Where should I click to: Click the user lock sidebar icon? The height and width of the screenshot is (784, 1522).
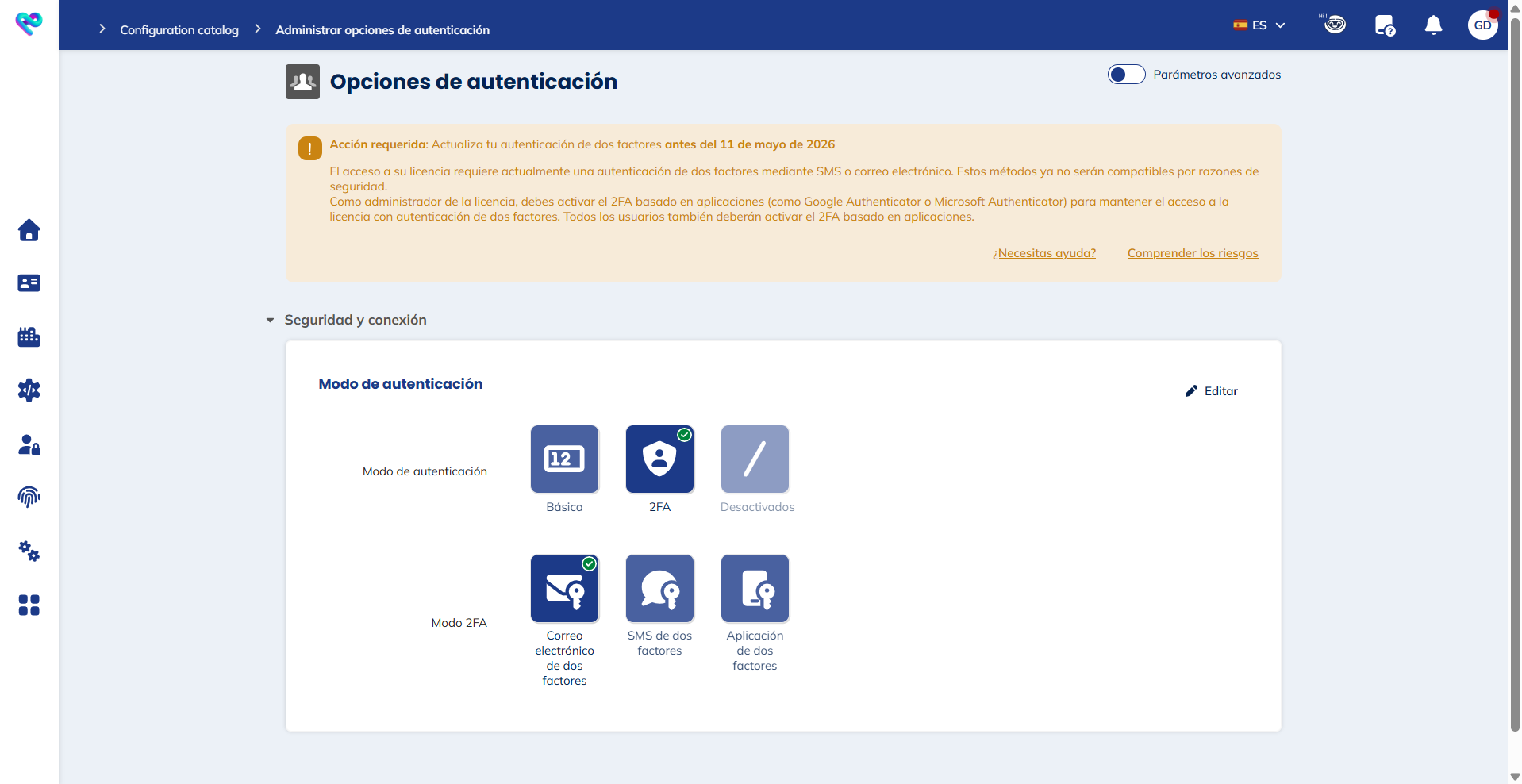click(x=29, y=444)
